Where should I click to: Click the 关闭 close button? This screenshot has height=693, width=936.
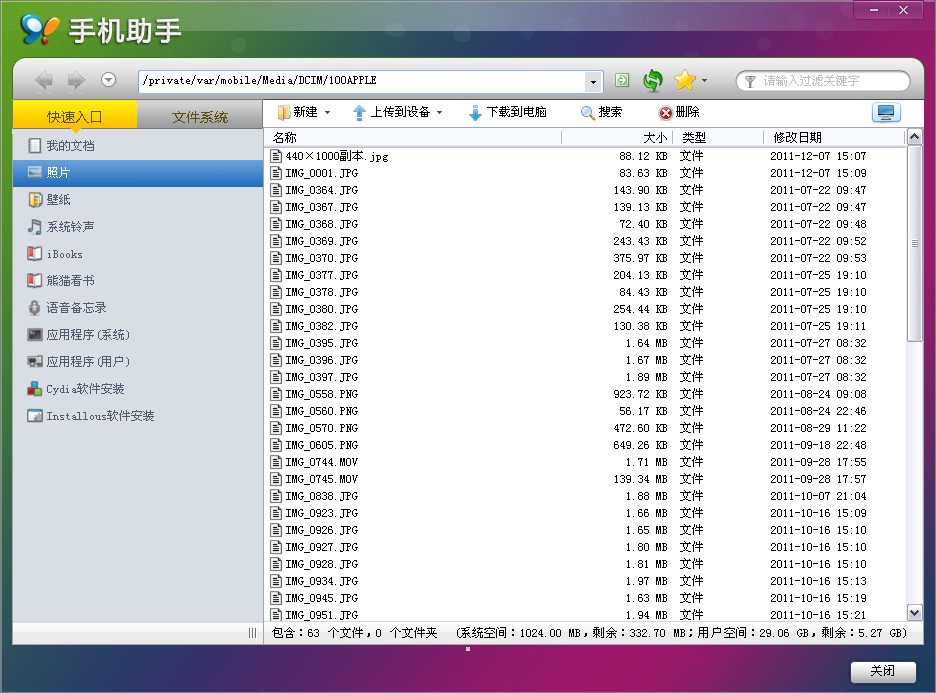coord(884,672)
